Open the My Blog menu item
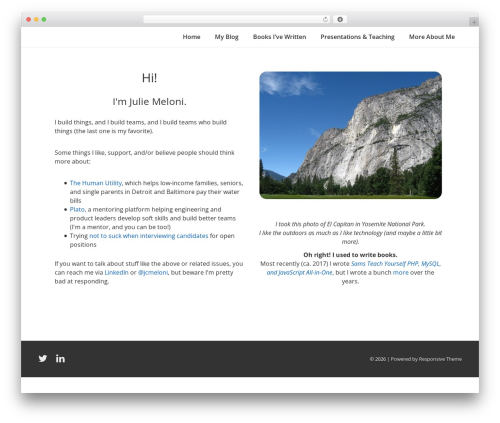 click(x=227, y=37)
